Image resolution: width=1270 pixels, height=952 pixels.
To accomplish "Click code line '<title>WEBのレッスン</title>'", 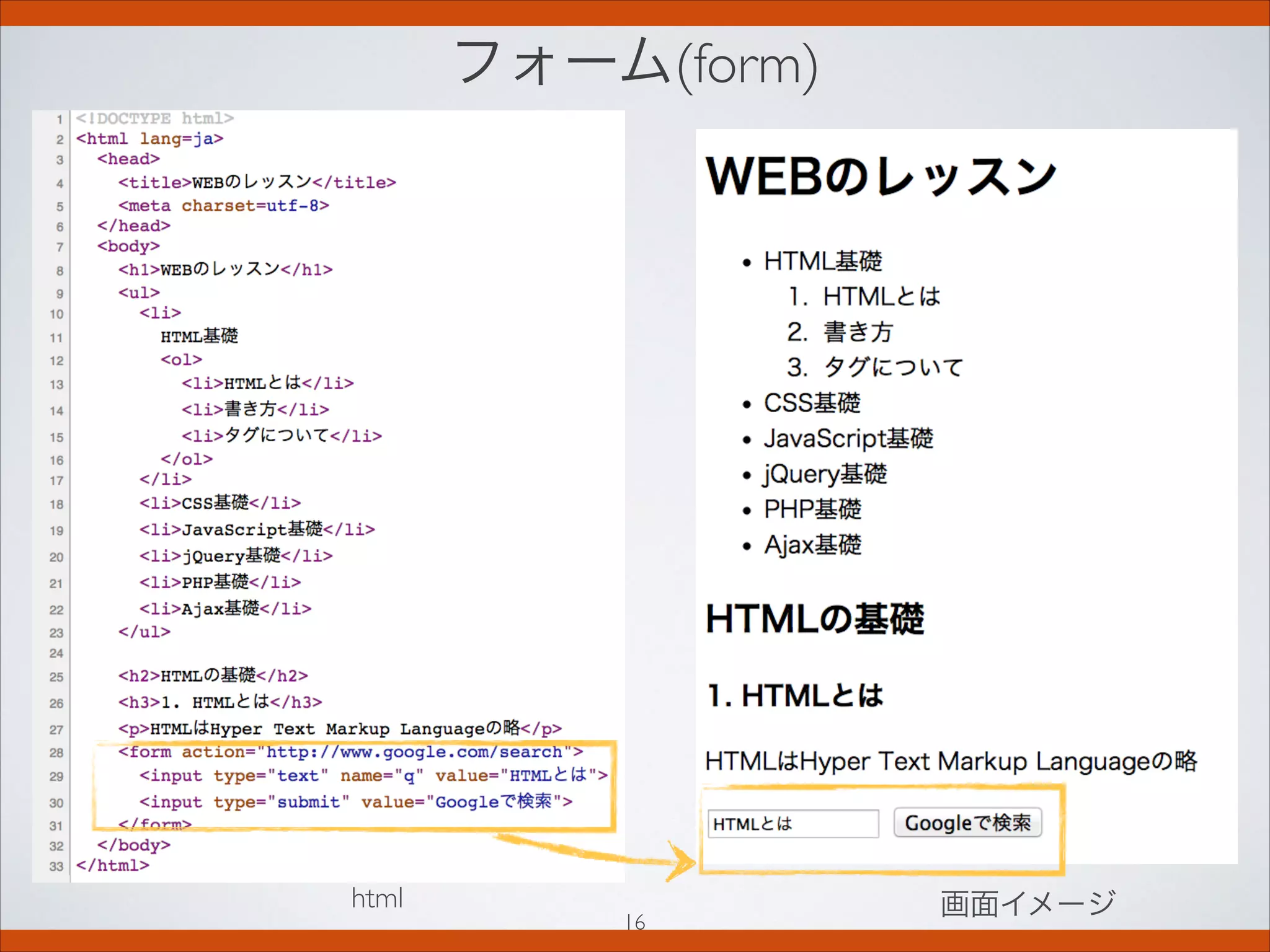I will pos(257,182).
